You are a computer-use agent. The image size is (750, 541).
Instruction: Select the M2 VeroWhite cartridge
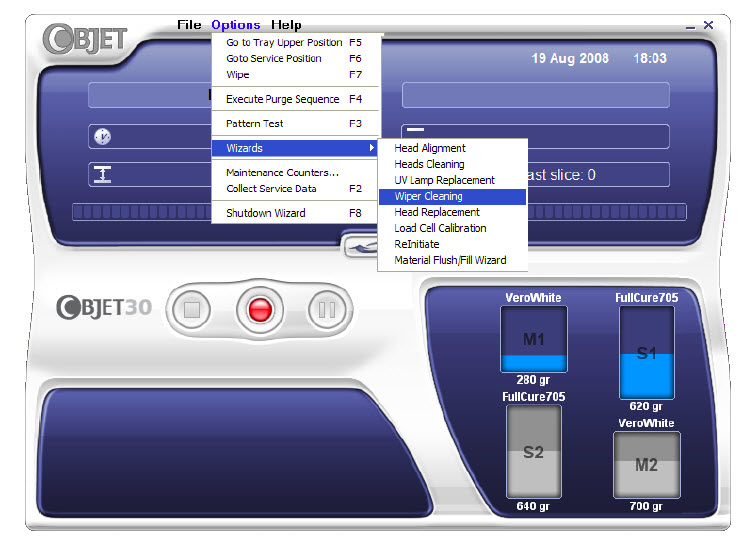click(x=646, y=465)
